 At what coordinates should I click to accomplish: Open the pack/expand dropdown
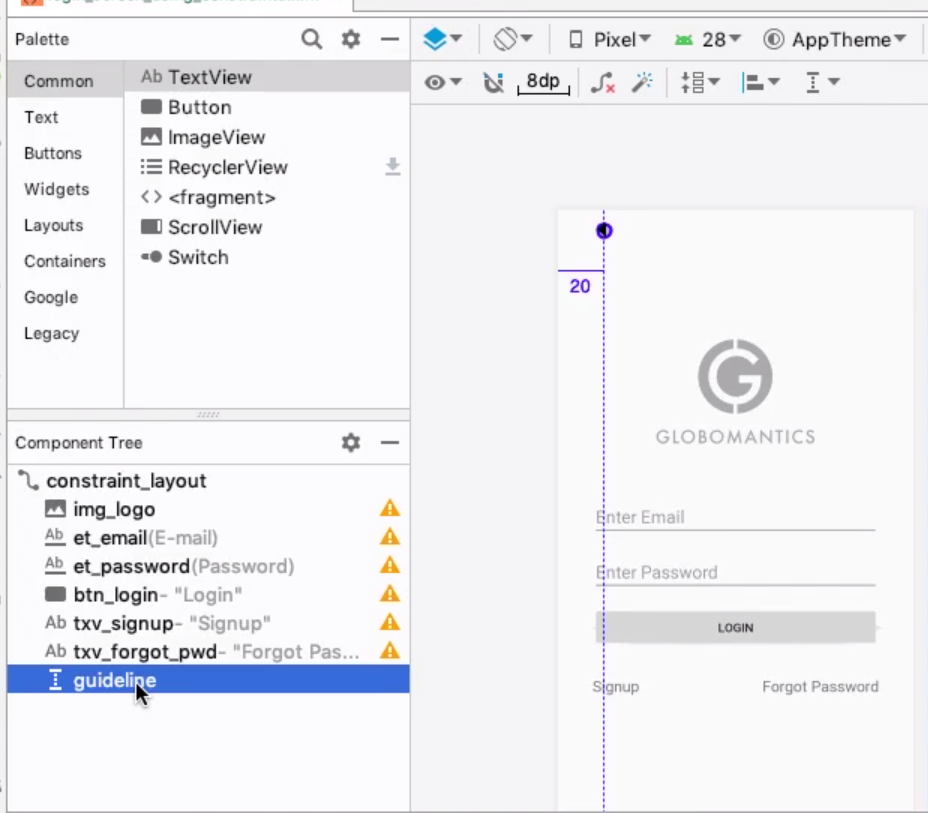point(700,82)
